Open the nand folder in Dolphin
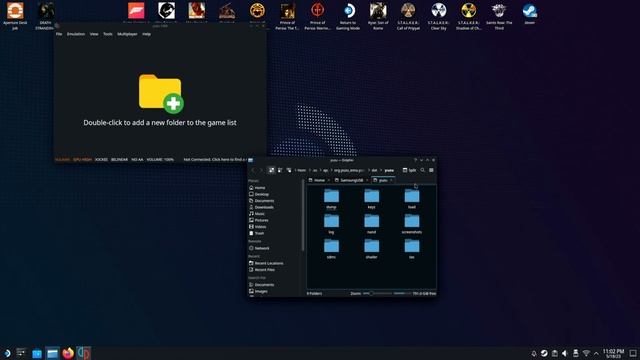The height and width of the screenshot is (360, 640). point(371,224)
